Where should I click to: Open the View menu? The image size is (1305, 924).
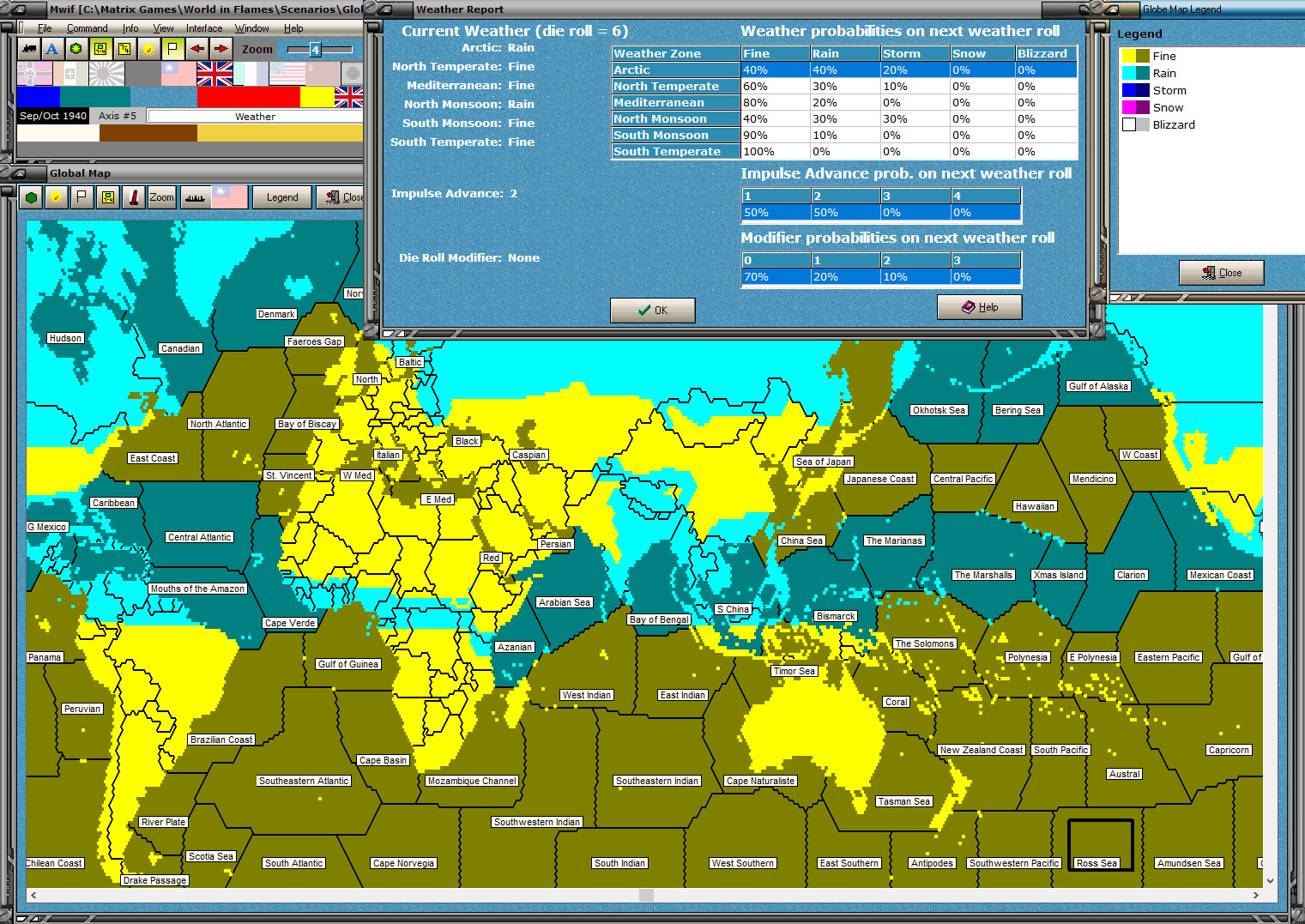click(163, 28)
